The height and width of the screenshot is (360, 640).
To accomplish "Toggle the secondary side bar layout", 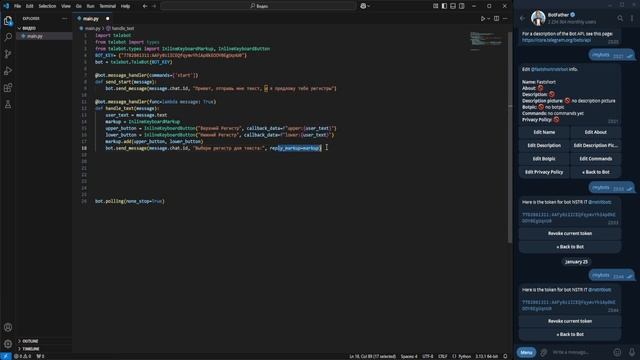I will click(x=462, y=6).
